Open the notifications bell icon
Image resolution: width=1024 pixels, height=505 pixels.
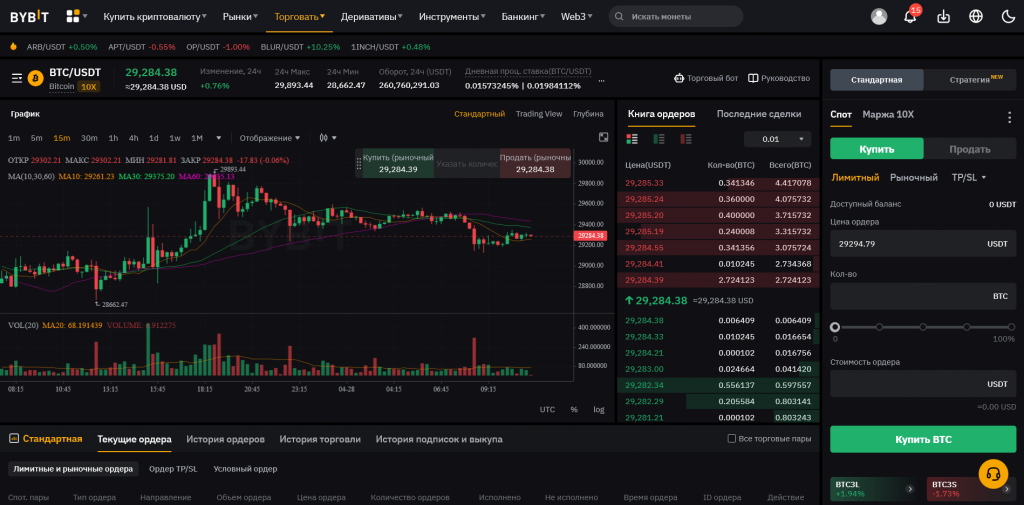(x=910, y=17)
